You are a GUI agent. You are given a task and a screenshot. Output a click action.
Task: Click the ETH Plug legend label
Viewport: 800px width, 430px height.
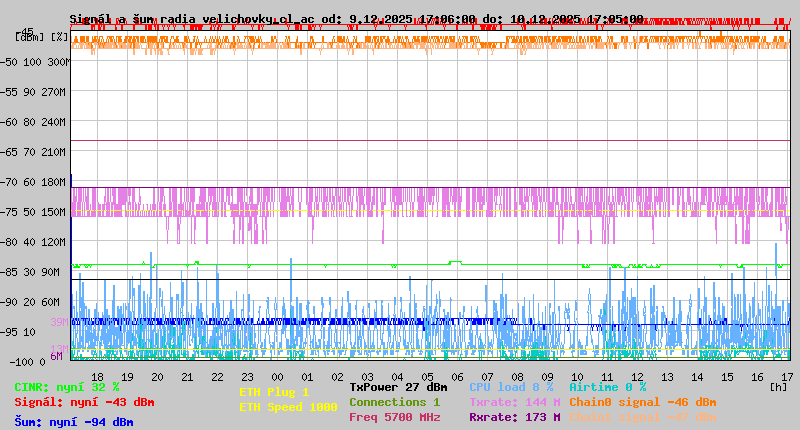(274, 392)
